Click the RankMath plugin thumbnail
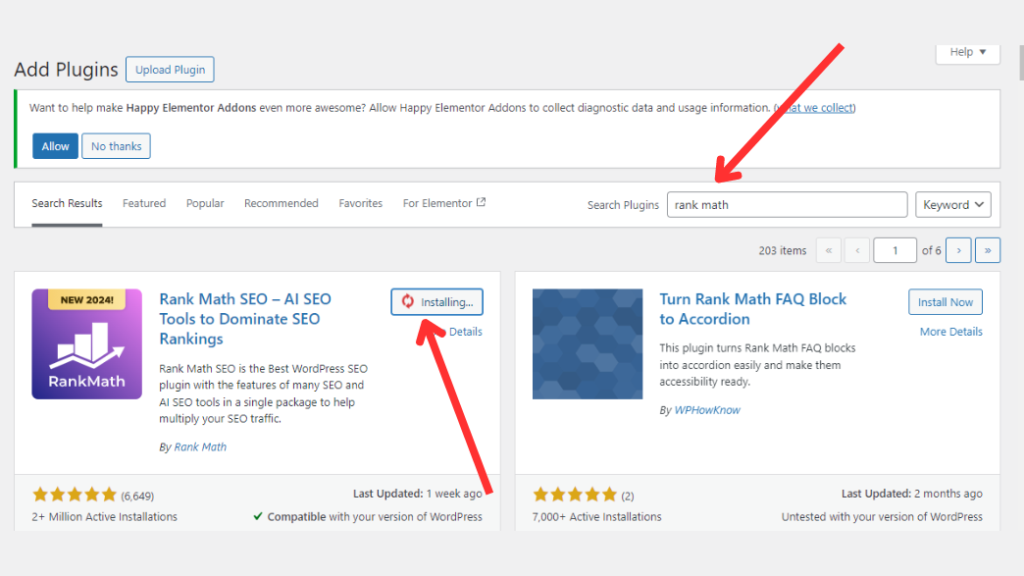 (87, 344)
